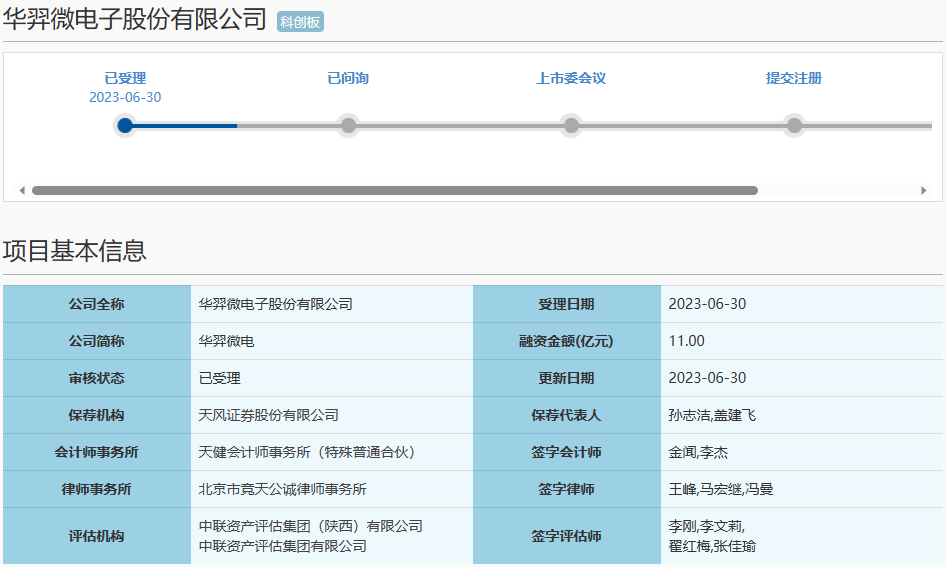Screen dimensions: 947x567
Task: Click the 受理日期 header cell
Action: point(567,304)
